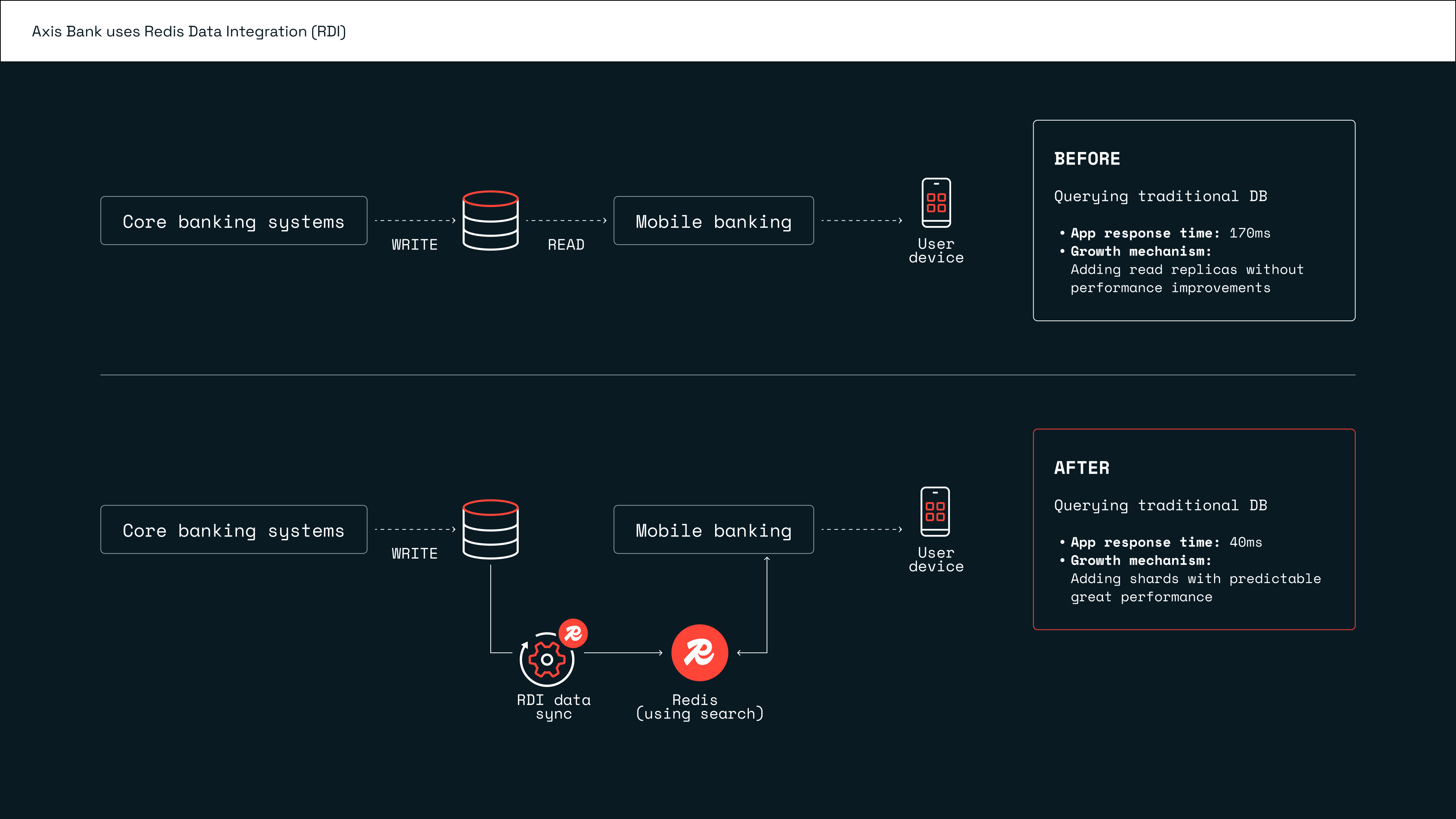The width and height of the screenshot is (1456, 819).
Task: Click the READ label in the top diagram
Action: coord(566,245)
